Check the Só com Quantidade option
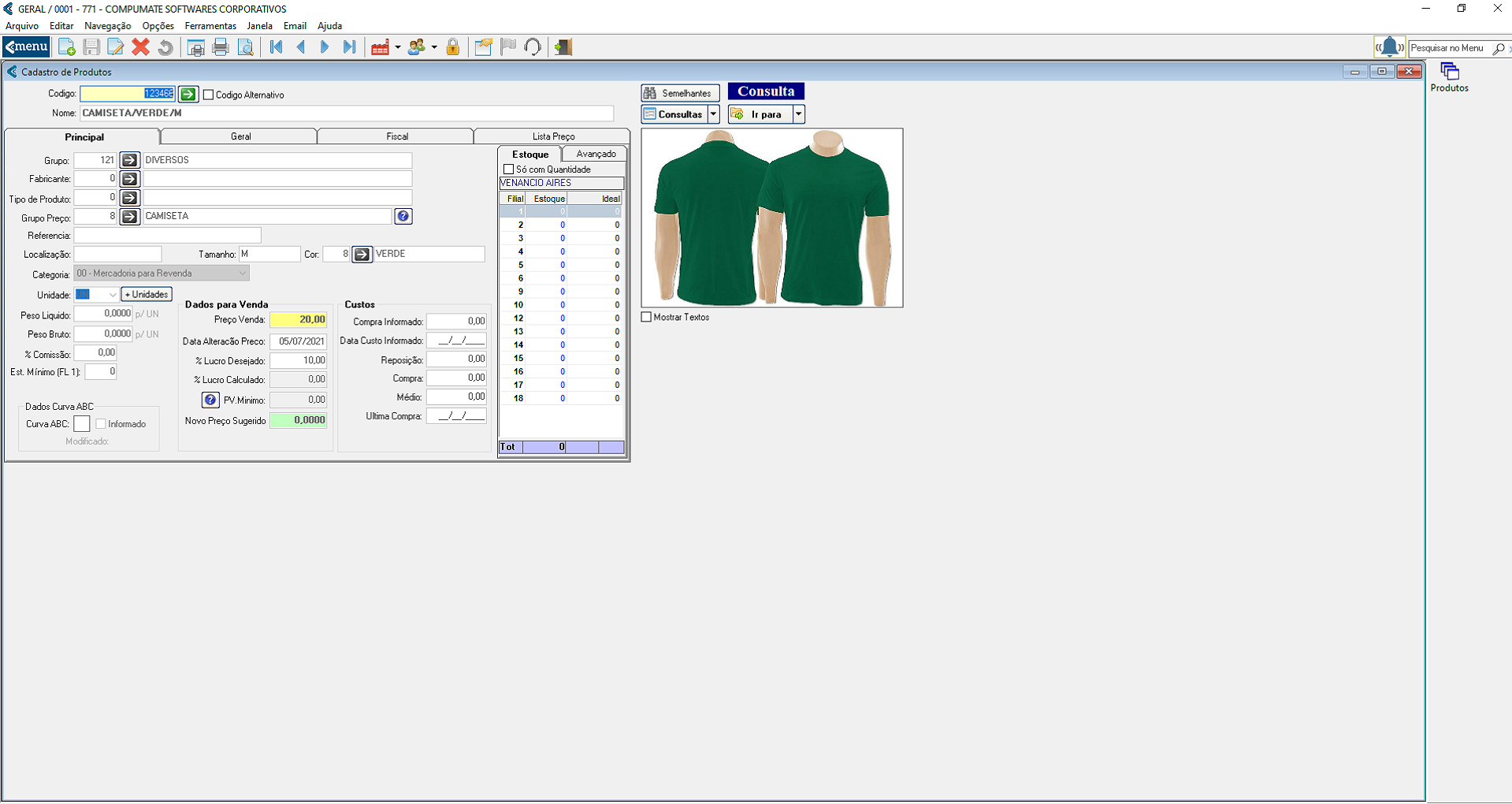This screenshot has height=804, width=1512. point(509,169)
